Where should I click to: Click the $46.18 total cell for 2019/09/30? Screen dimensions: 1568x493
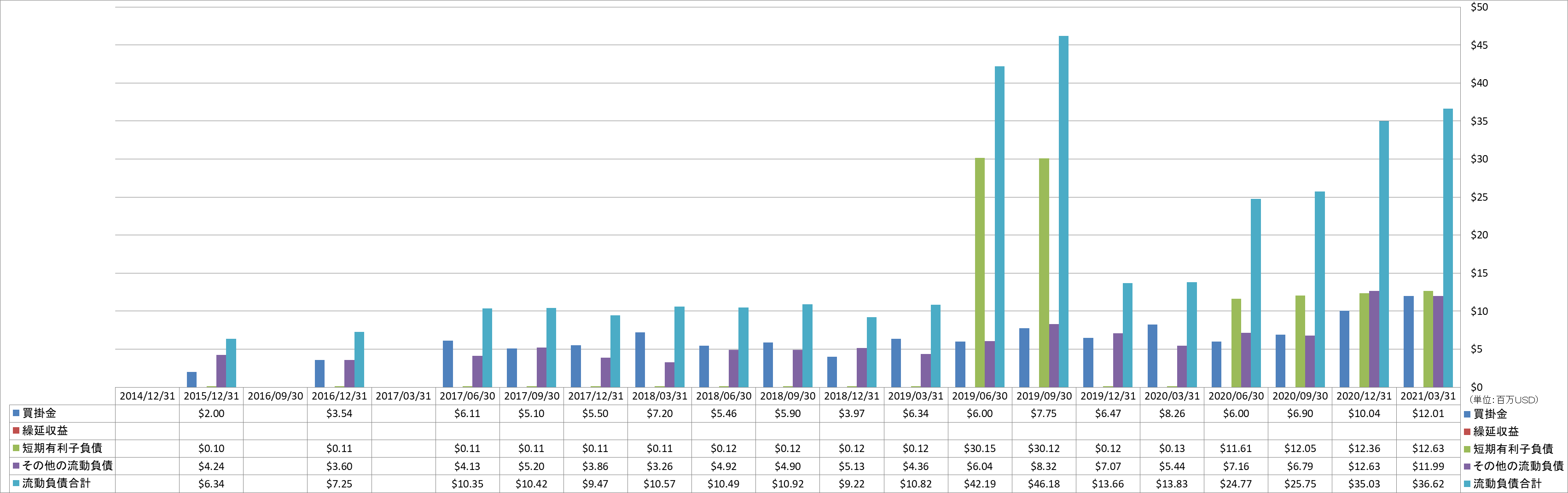(1044, 484)
